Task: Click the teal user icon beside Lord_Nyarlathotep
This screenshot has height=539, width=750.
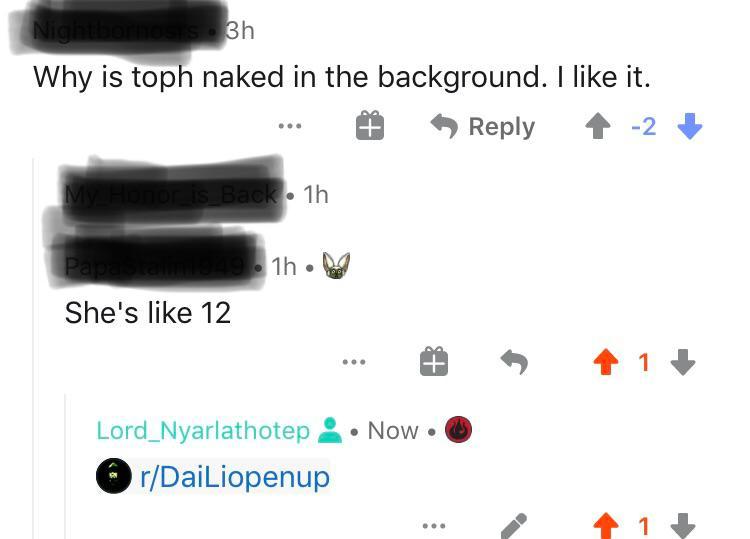Action: pyautogui.click(x=330, y=430)
